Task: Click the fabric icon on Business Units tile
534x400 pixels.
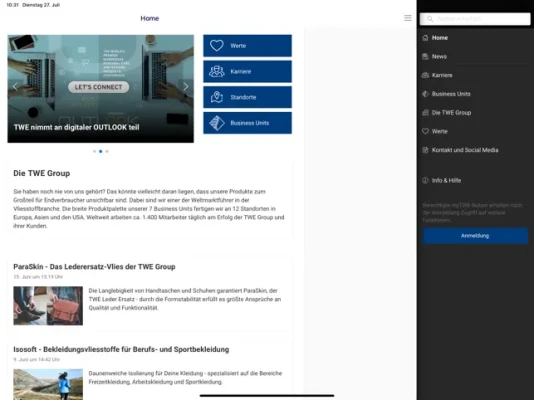Action: pyautogui.click(x=217, y=123)
